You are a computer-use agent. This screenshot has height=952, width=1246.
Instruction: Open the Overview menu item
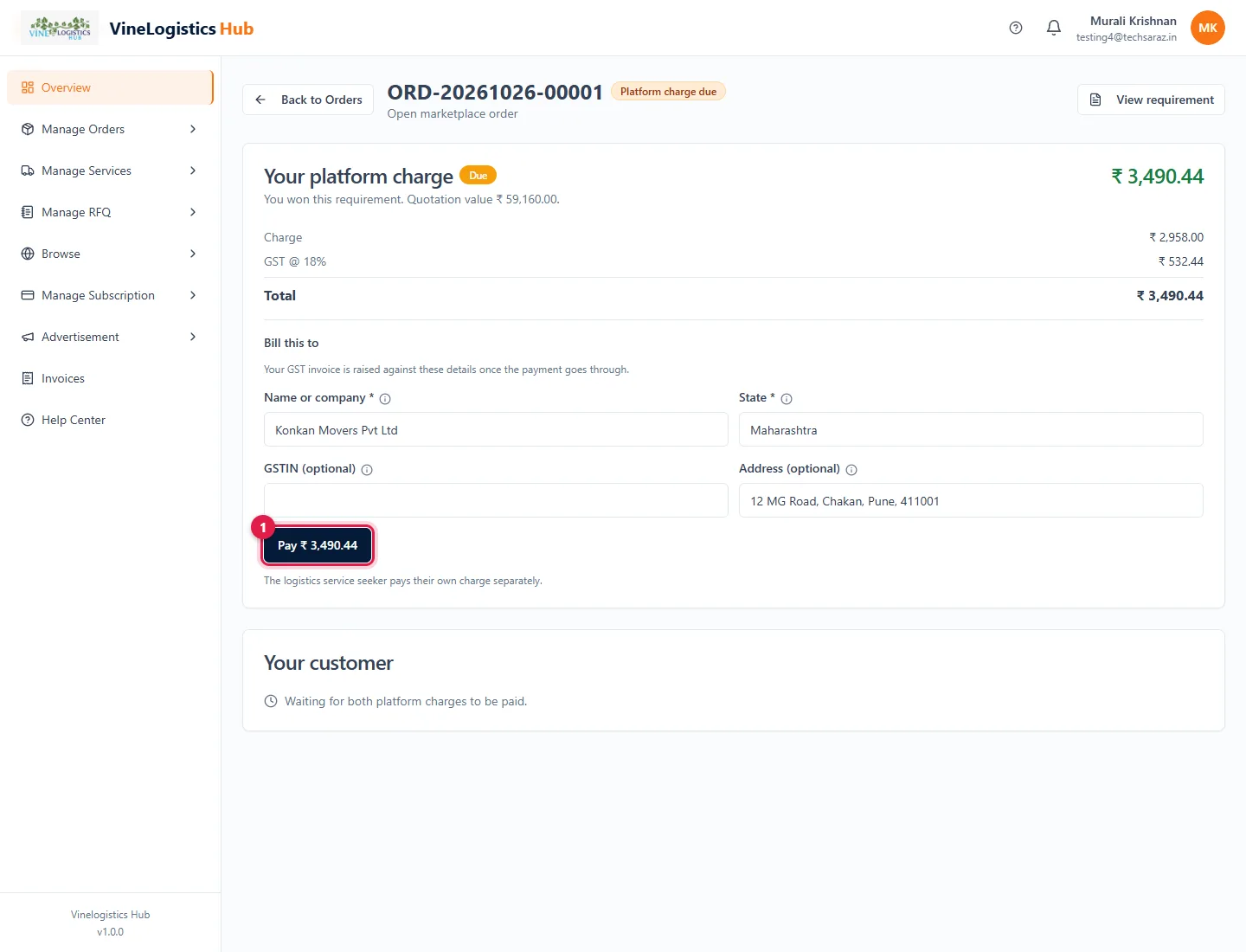[110, 87]
